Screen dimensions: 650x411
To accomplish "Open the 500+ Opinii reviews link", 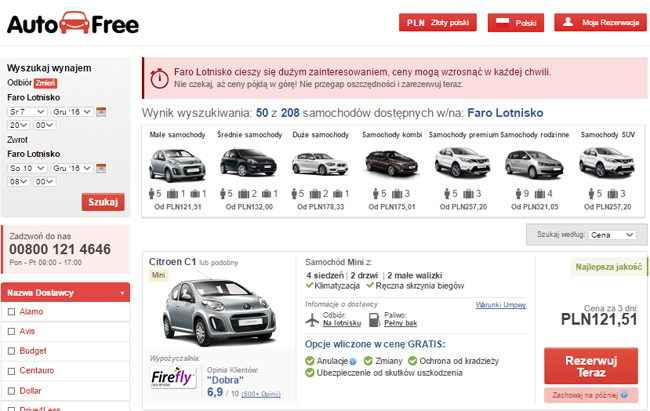I will click(x=261, y=394).
